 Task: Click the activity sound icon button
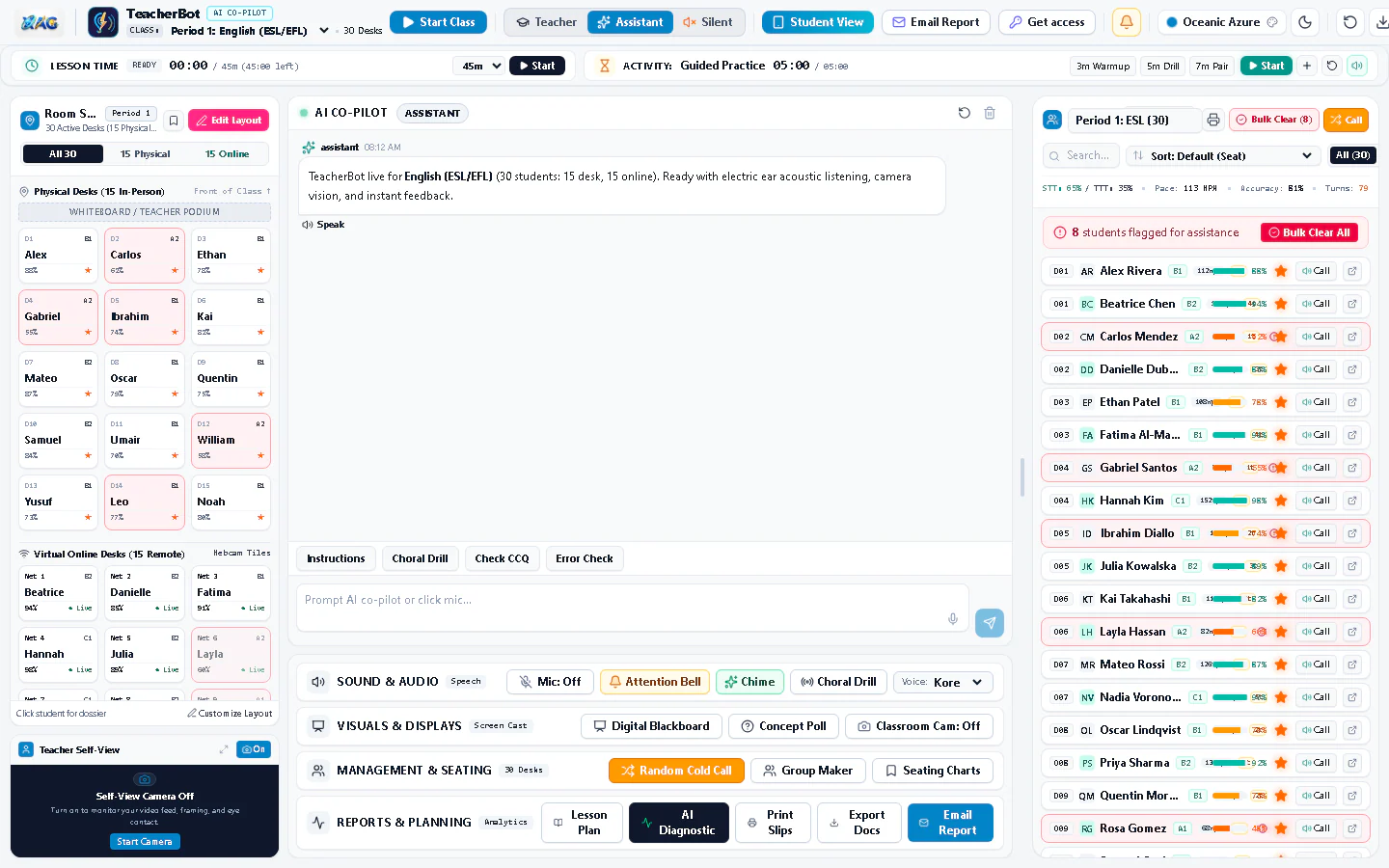pos(1357,66)
